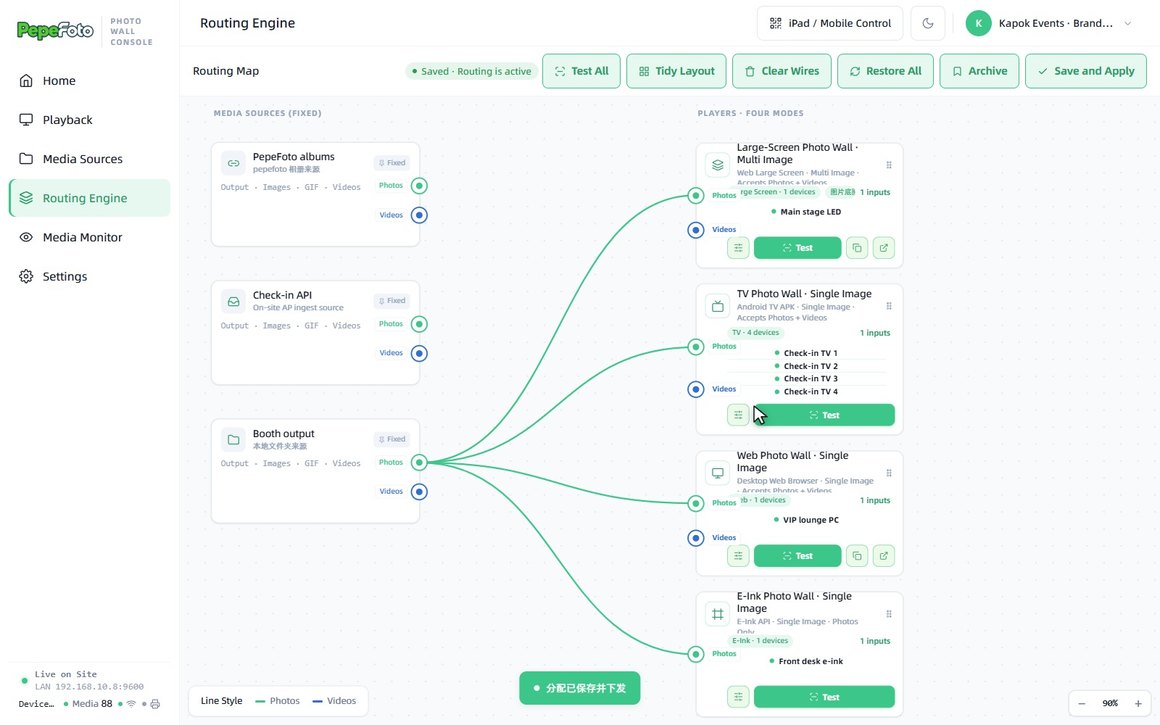Click the Booth output Videos output port

tap(419, 492)
